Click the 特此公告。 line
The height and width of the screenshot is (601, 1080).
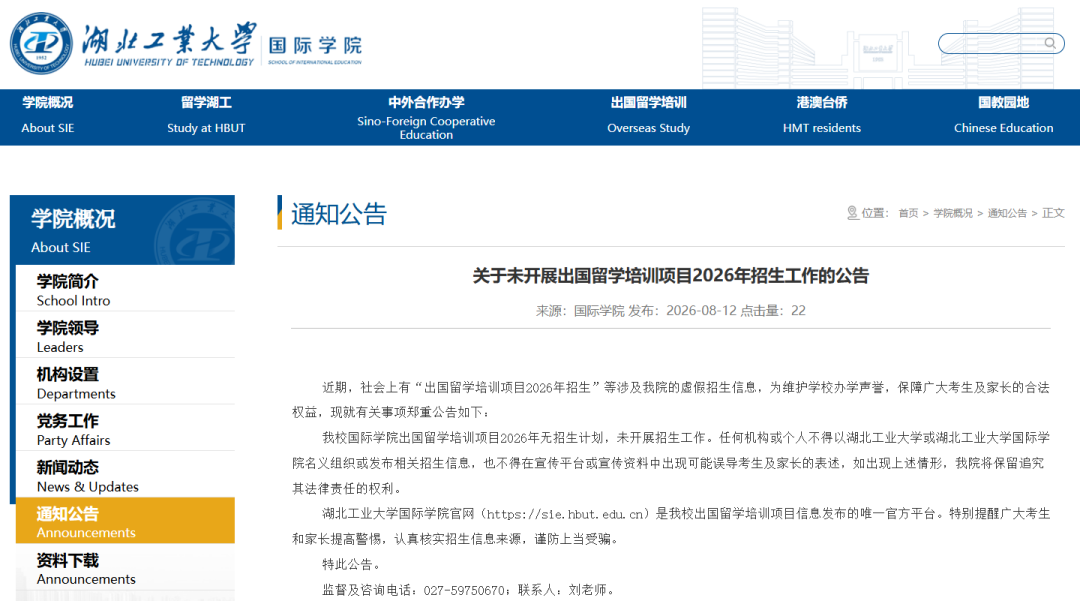[x=351, y=565]
